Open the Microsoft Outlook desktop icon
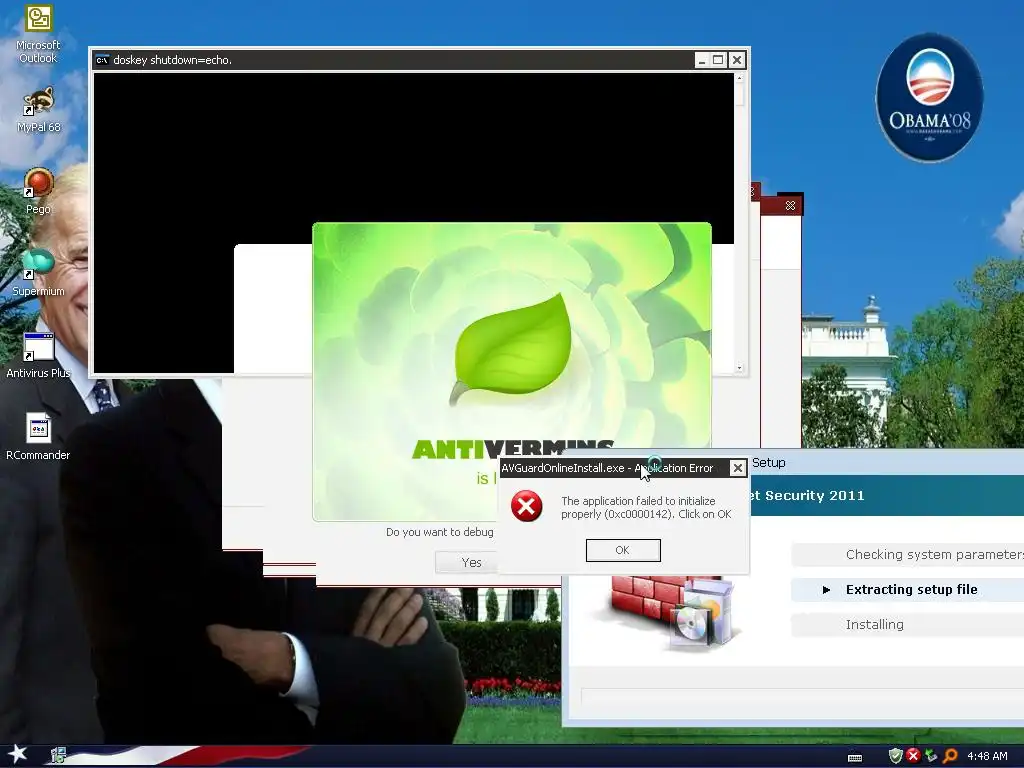1024x768 pixels. (39, 34)
